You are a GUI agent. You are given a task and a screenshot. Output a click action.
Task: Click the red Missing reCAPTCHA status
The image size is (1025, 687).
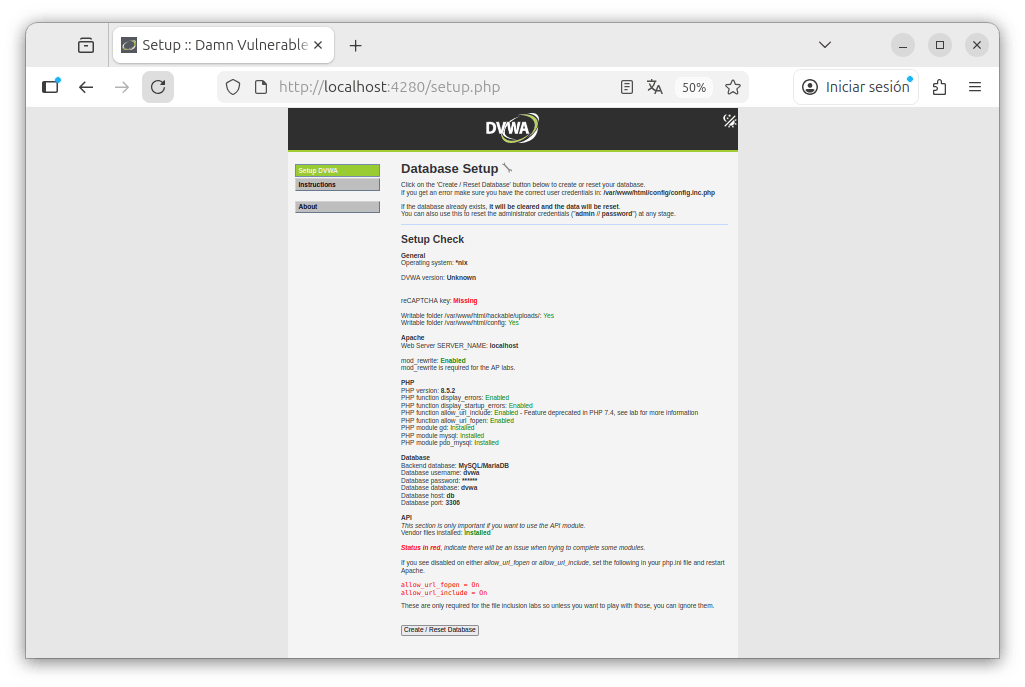[465, 301]
